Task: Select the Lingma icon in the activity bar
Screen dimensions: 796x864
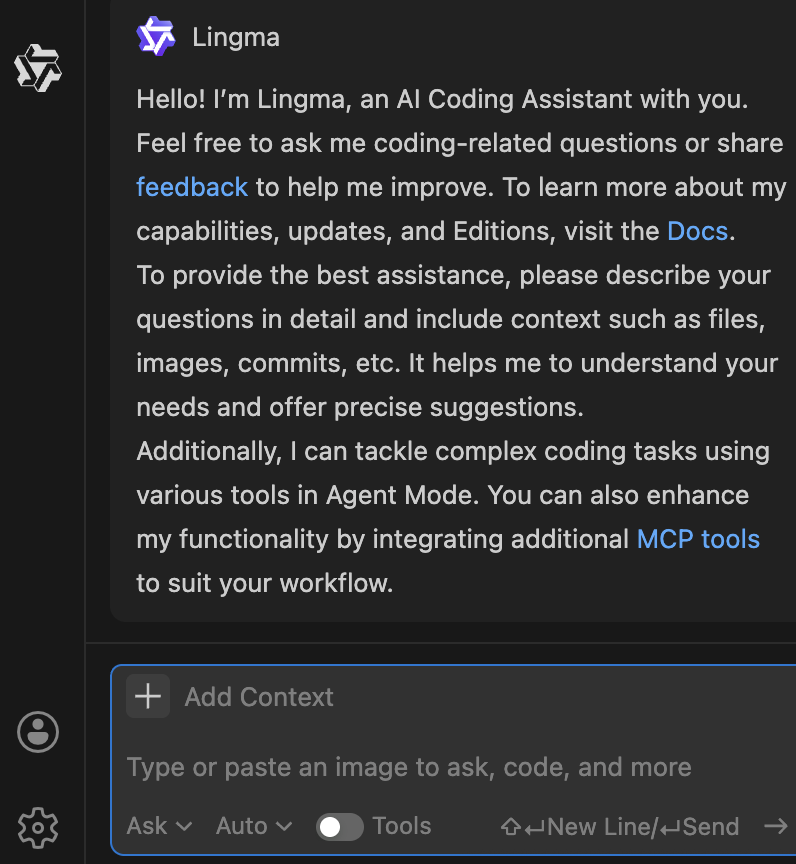Action: tap(38, 68)
